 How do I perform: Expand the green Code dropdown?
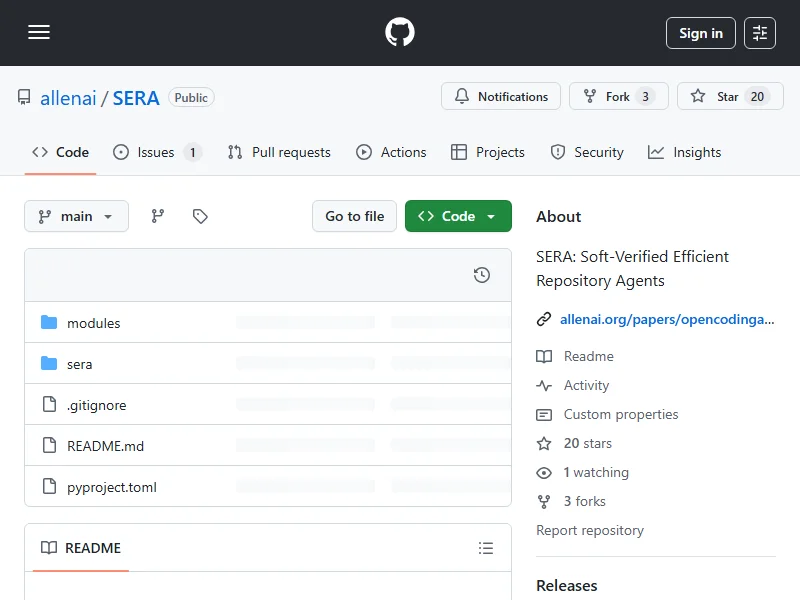click(458, 216)
